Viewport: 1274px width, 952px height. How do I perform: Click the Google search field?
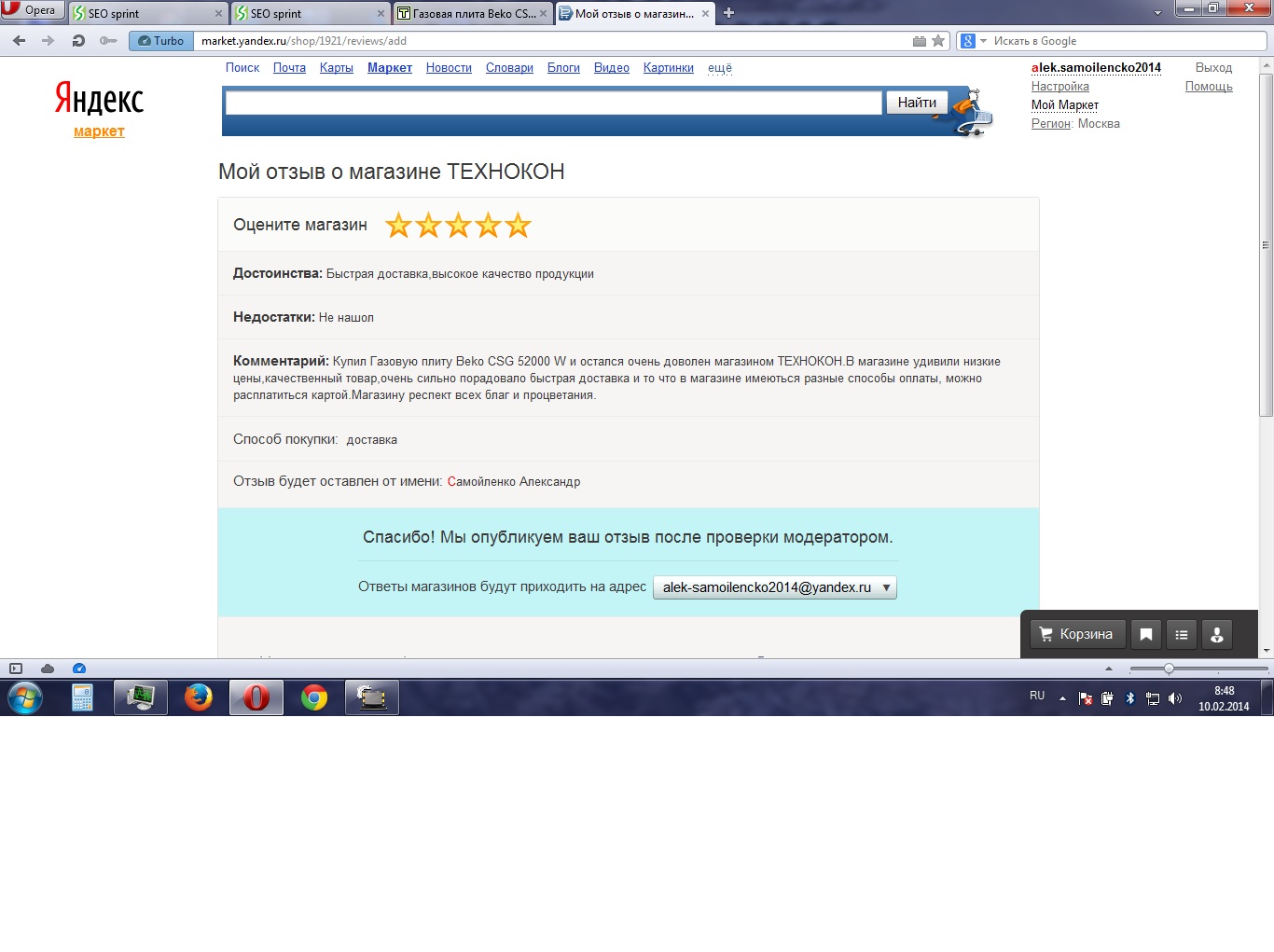click(1124, 41)
